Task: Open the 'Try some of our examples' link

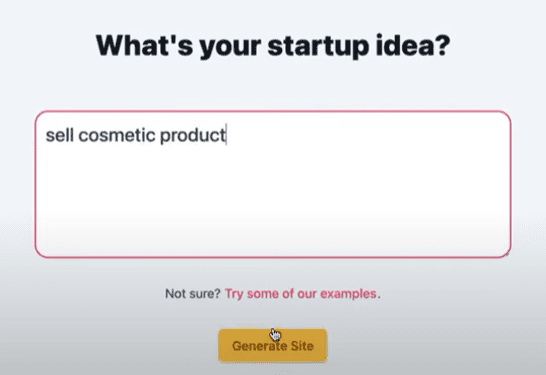Action: 301,294
